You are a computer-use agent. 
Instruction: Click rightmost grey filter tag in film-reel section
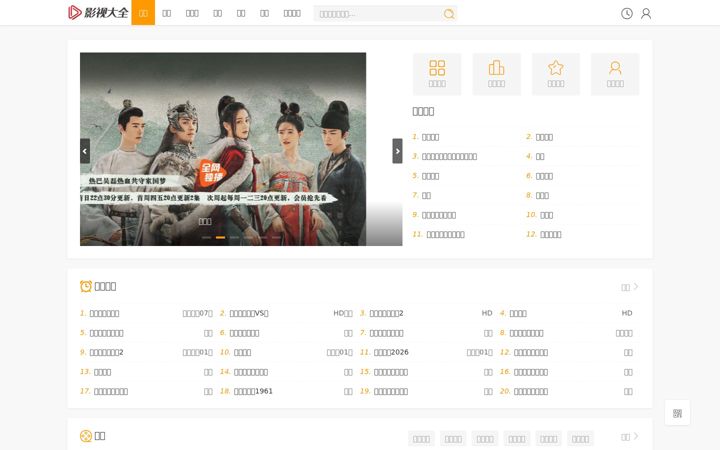click(580, 439)
